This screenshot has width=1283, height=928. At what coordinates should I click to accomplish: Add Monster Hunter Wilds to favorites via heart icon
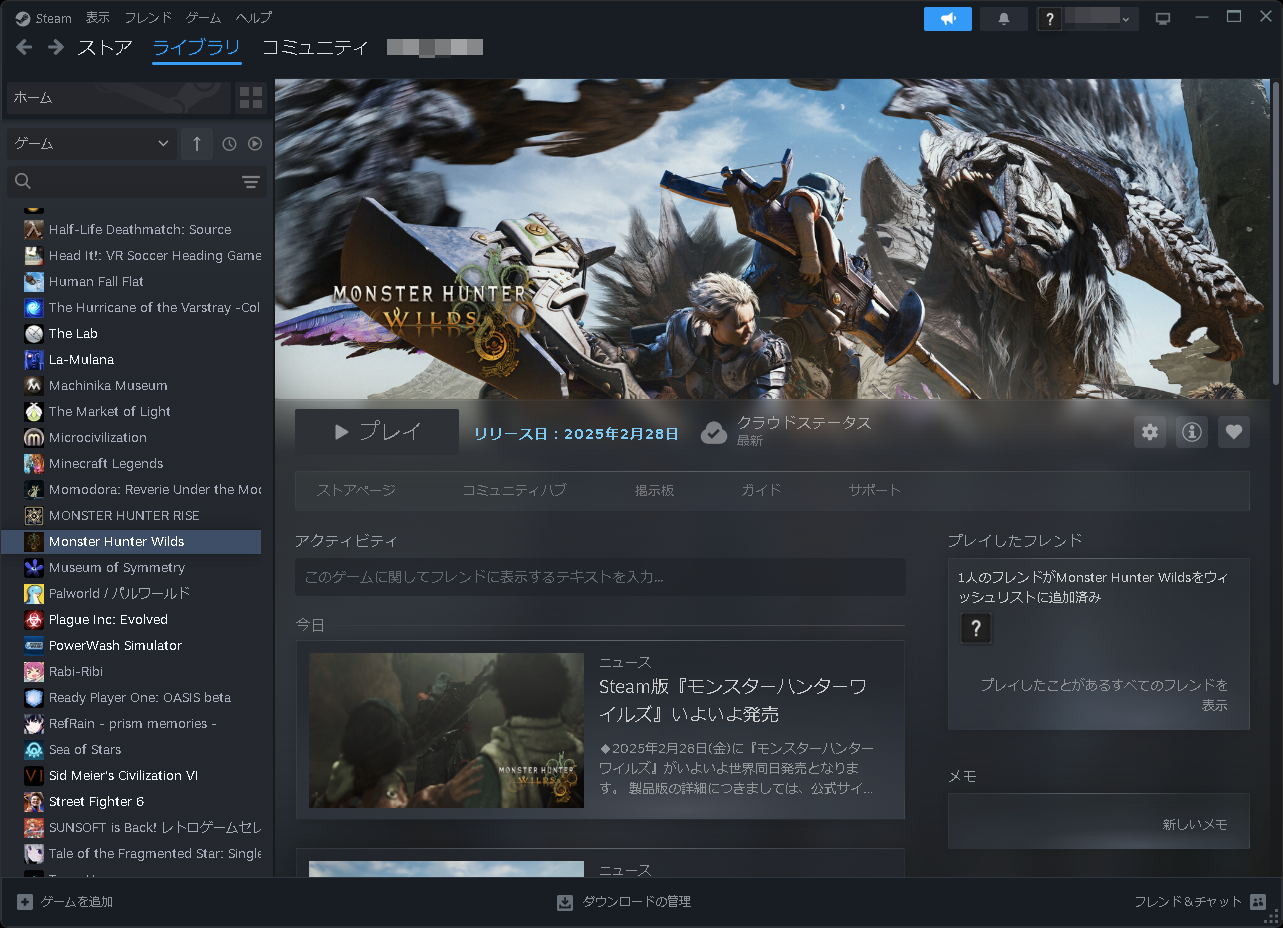click(1233, 432)
